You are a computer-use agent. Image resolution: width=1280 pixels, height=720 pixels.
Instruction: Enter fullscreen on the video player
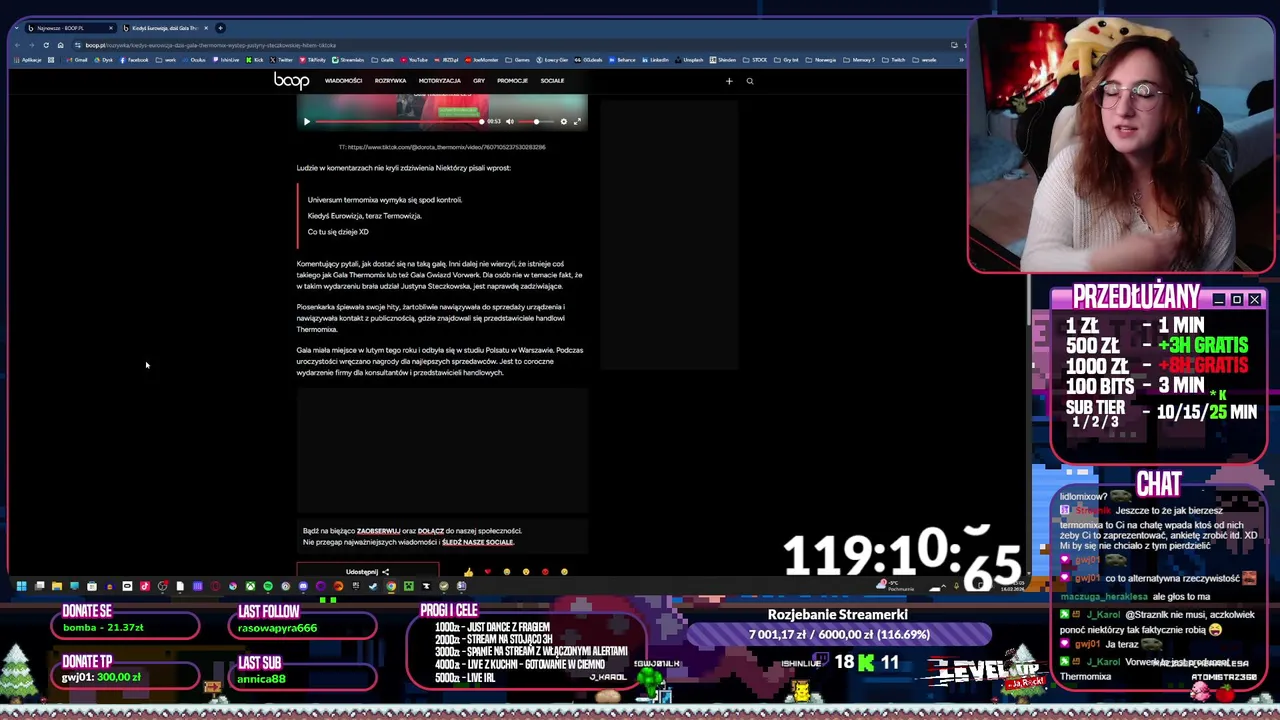pos(577,122)
